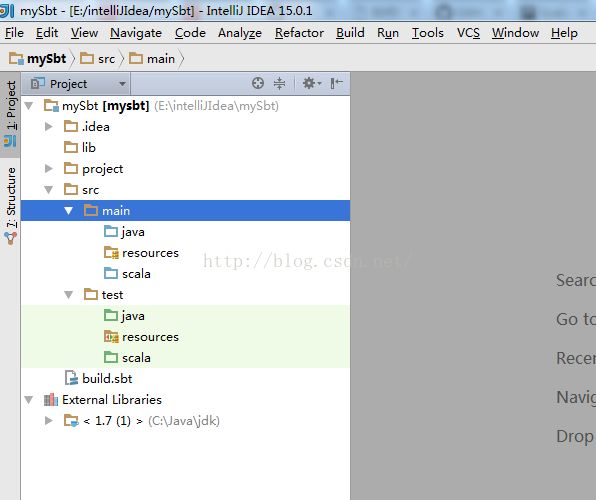Open the Build menu
Viewport: 596px width, 500px height.
tap(350, 33)
